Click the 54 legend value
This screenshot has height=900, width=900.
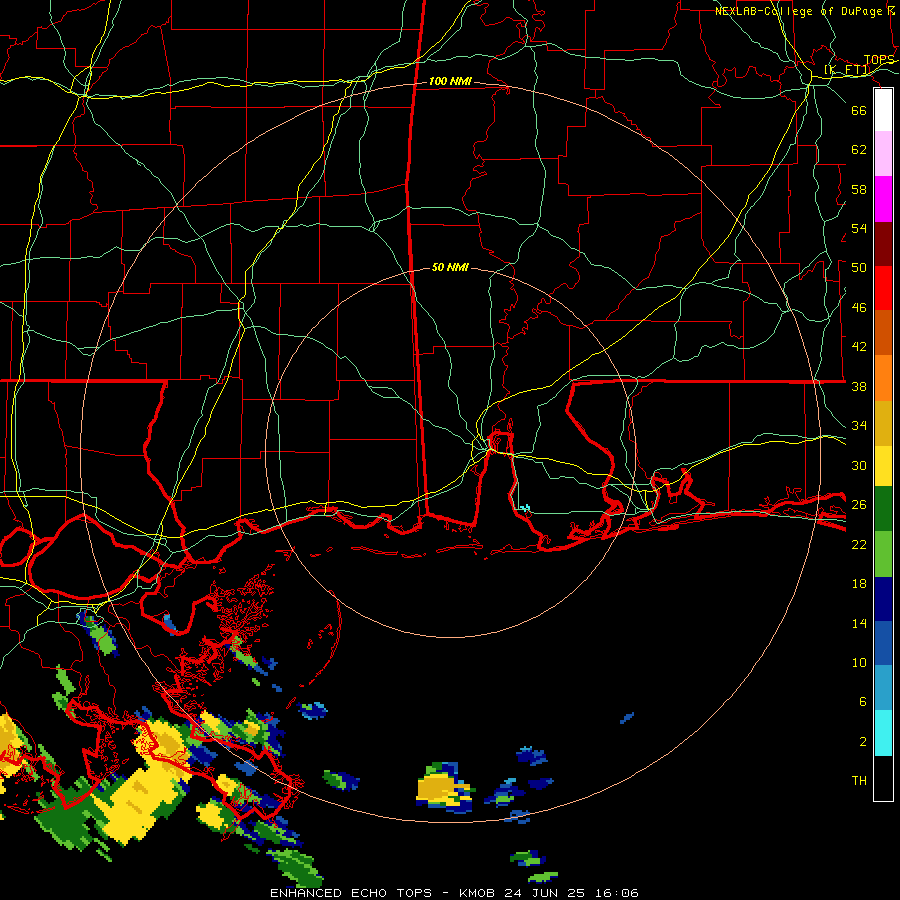tap(859, 228)
